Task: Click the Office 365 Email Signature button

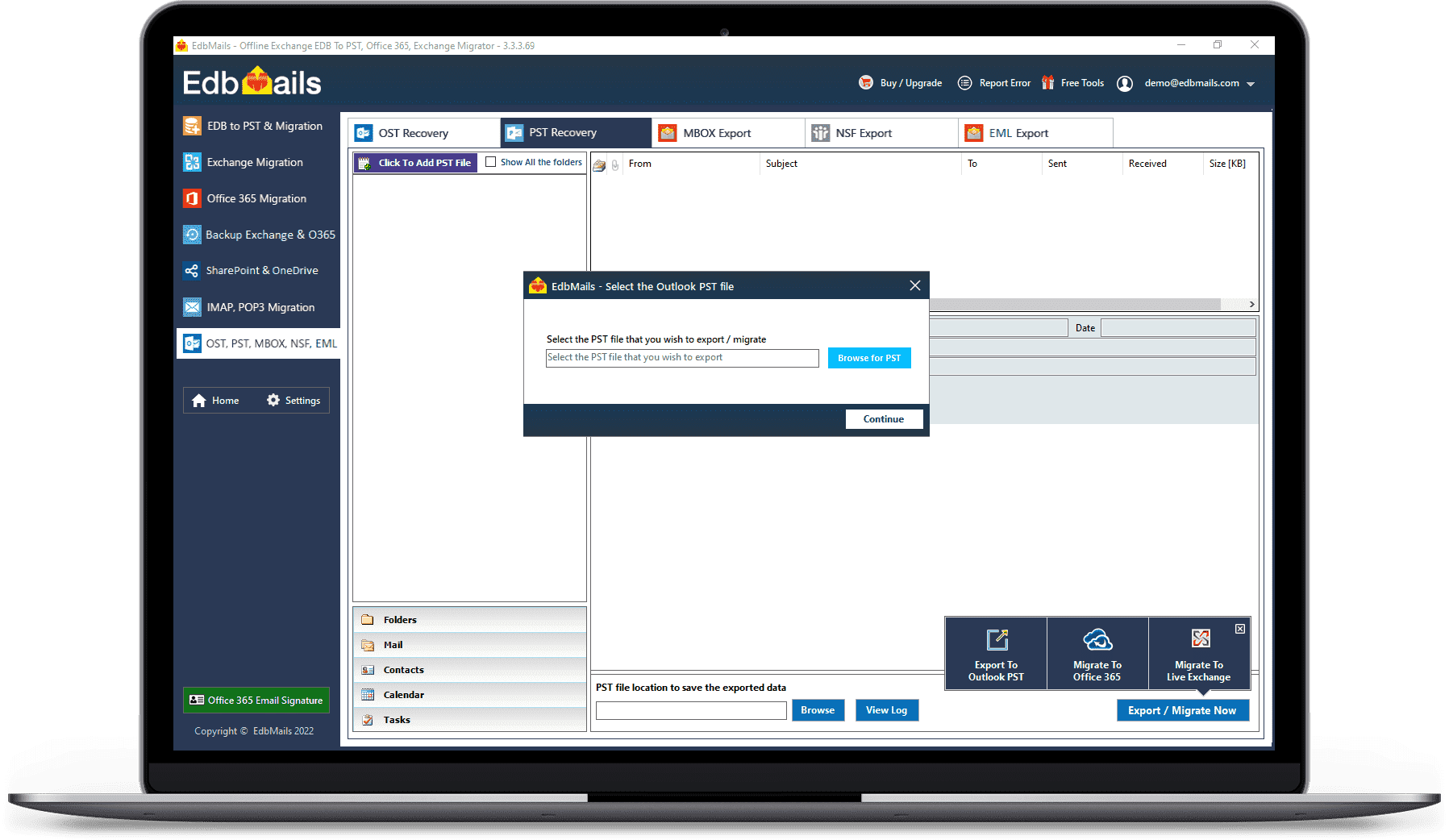Action: [x=256, y=700]
